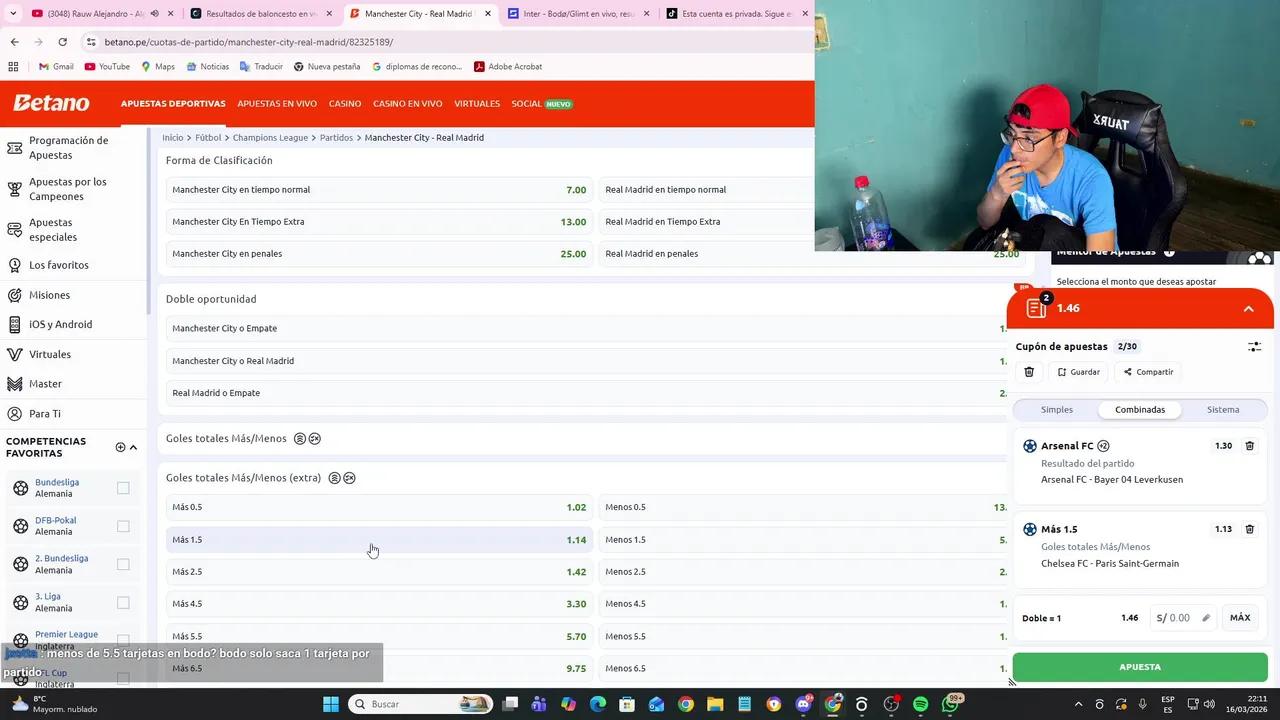Remove Arsenal FC bet from coupon

[1249, 446]
